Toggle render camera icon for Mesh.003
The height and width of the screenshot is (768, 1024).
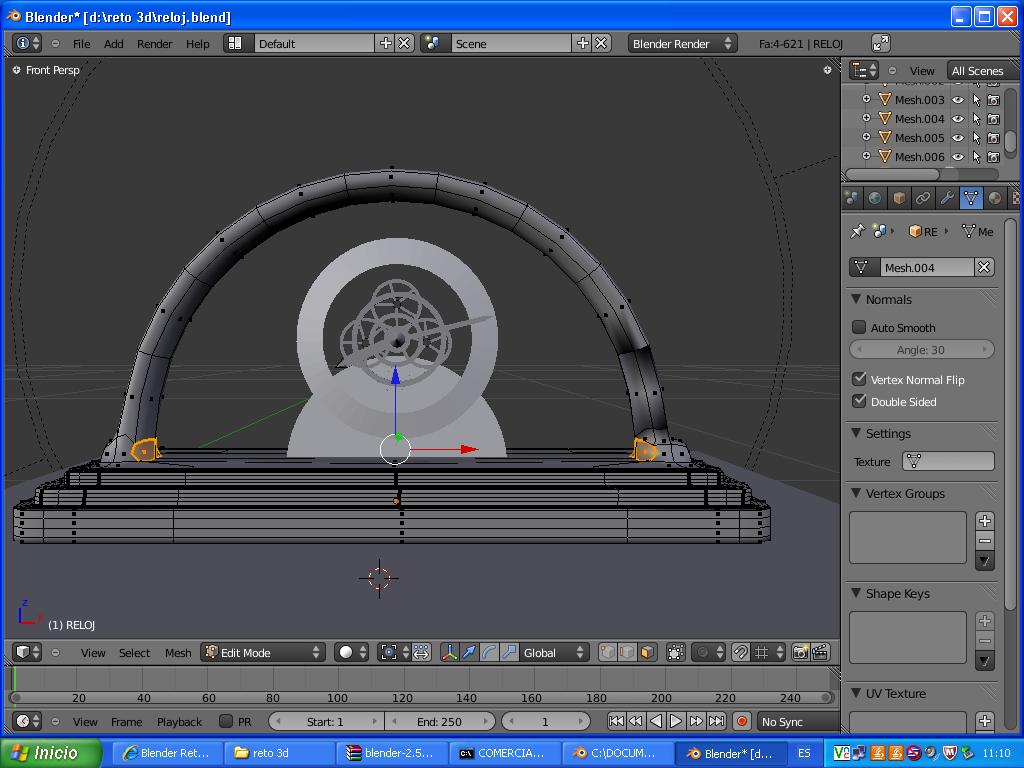coord(993,100)
